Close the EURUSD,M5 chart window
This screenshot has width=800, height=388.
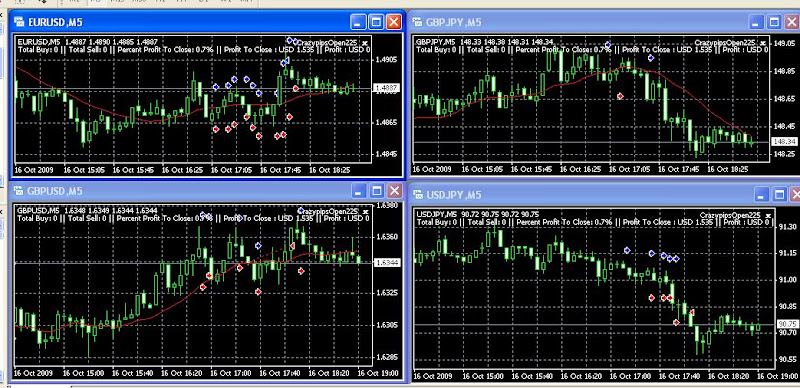click(x=394, y=22)
